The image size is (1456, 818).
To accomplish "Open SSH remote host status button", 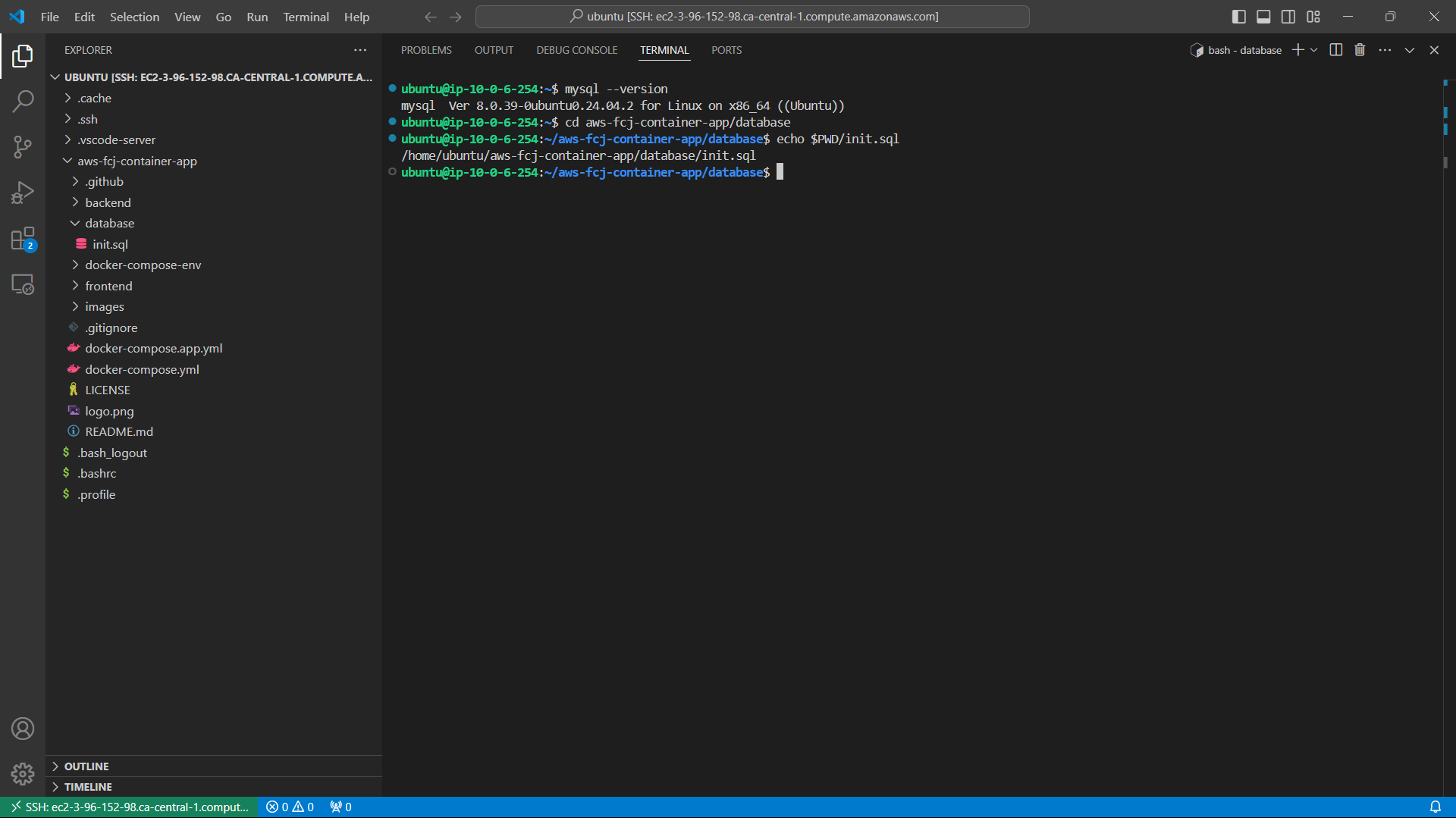I will coord(129,807).
